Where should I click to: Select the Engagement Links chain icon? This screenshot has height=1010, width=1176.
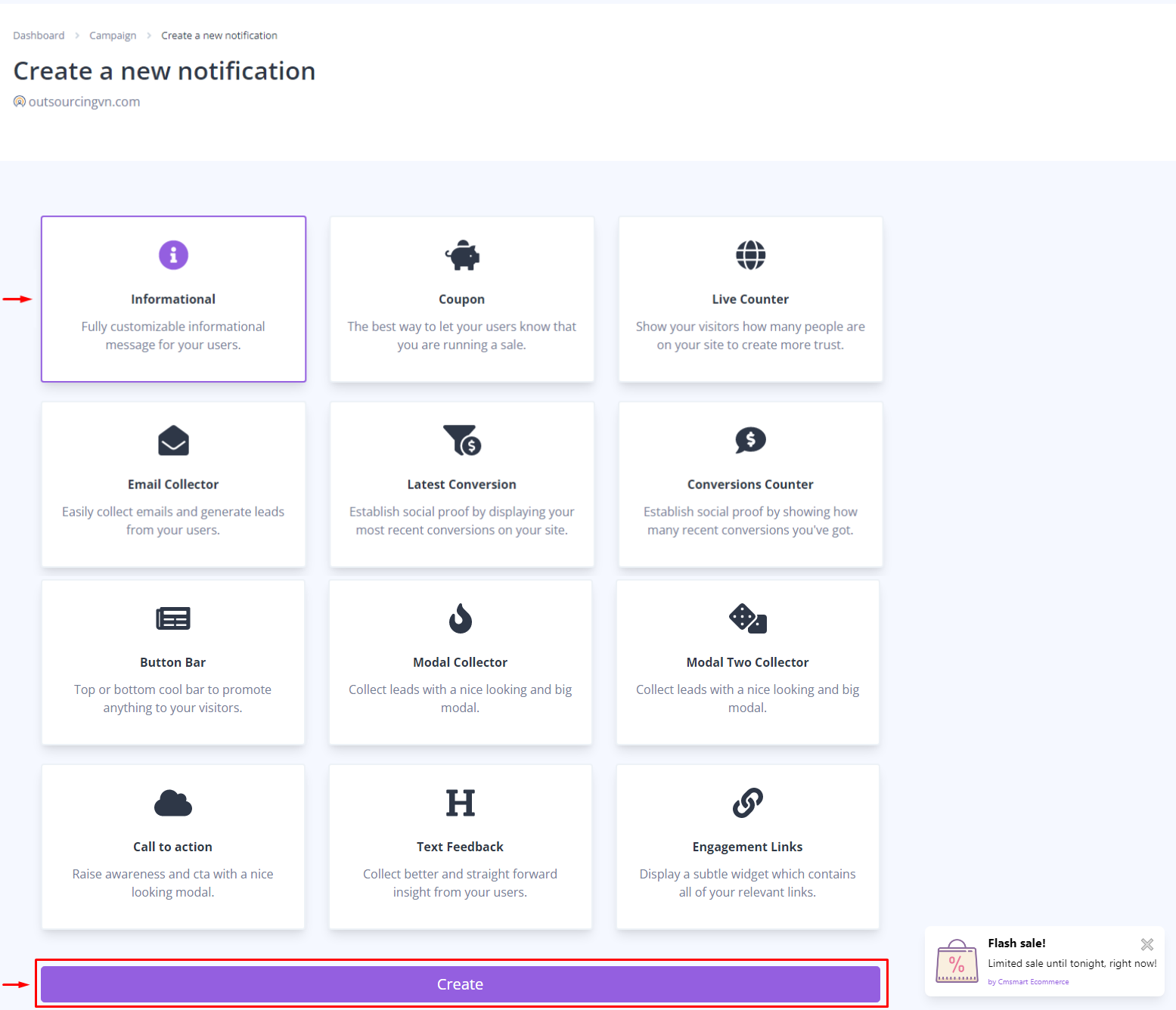pos(748,803)
